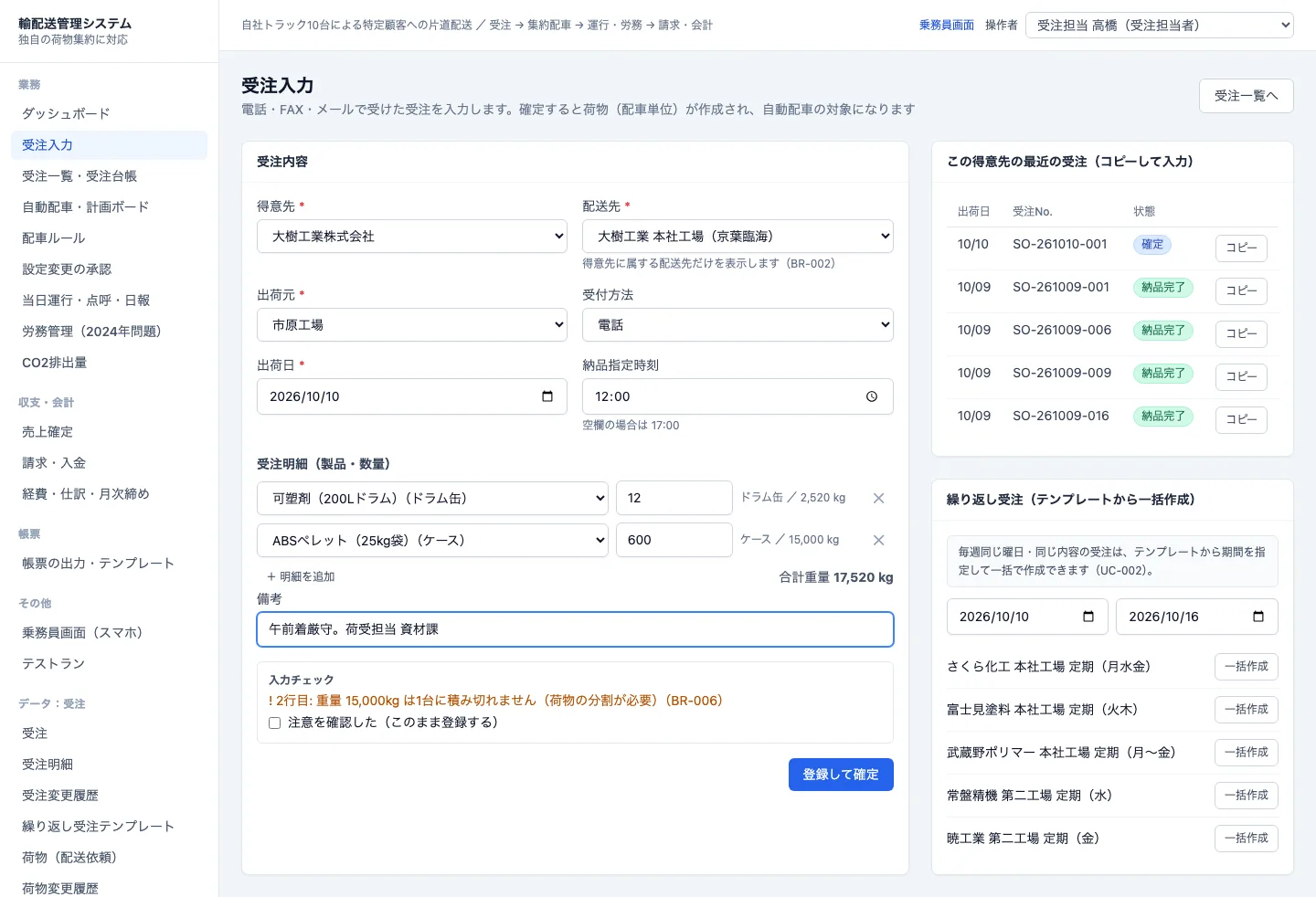1316x897 pixels.
Task: Open the 得意先 customer dropdown
Action: pos(412,237)
